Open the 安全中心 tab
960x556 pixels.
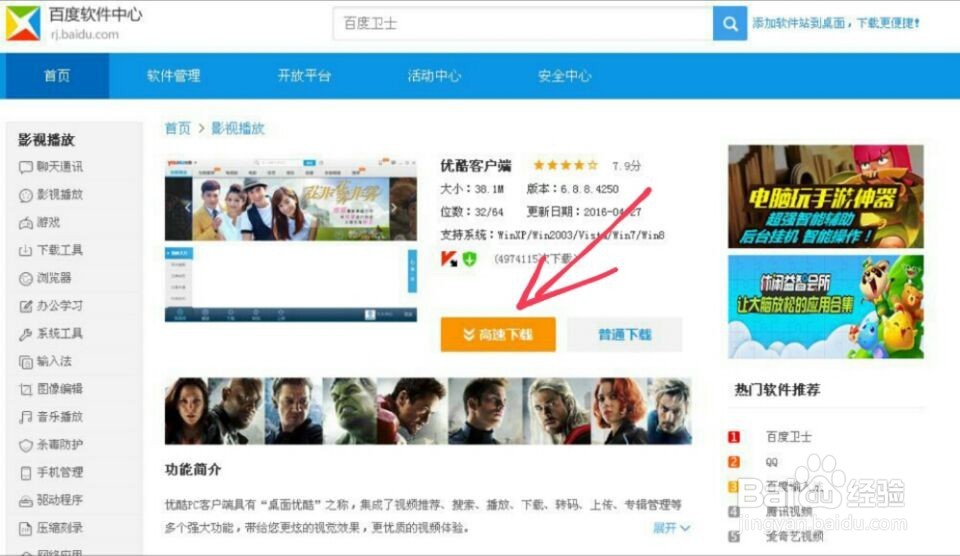coord(564,76)
